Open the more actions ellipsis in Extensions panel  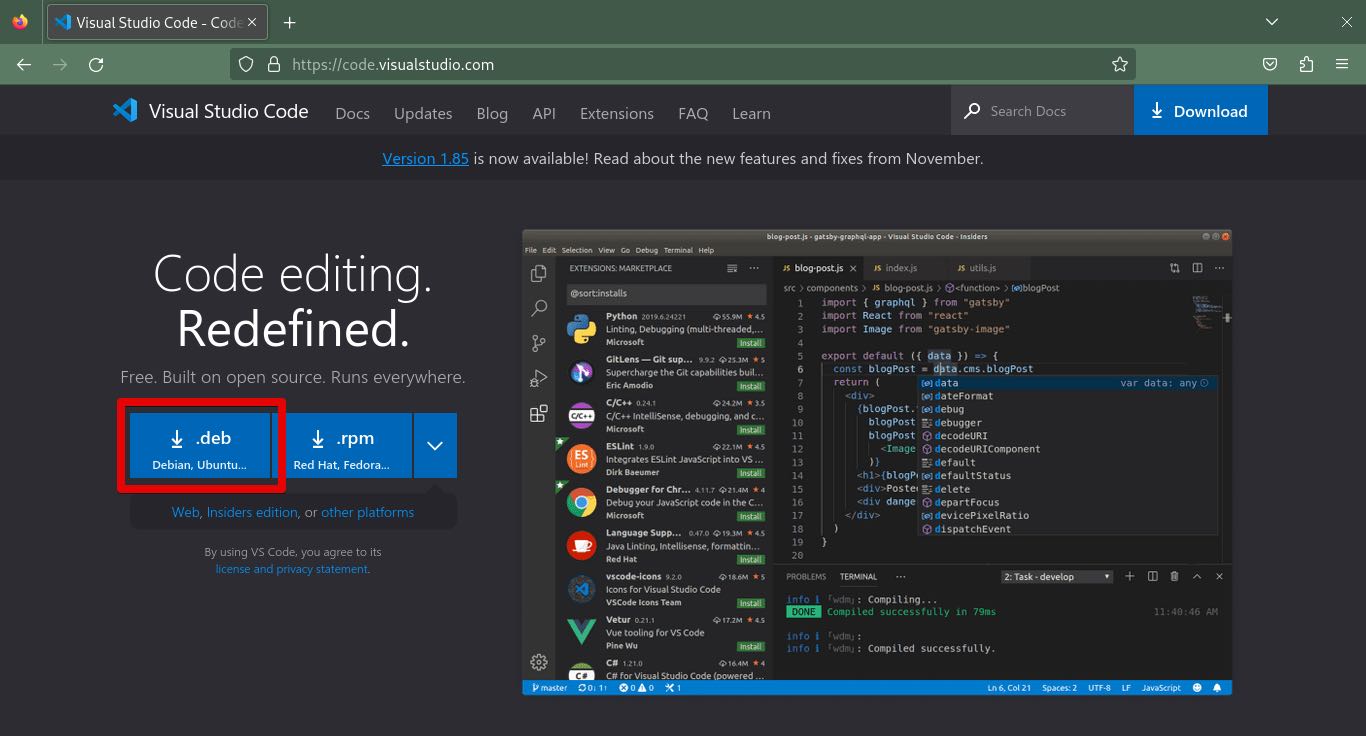[755, 268]
